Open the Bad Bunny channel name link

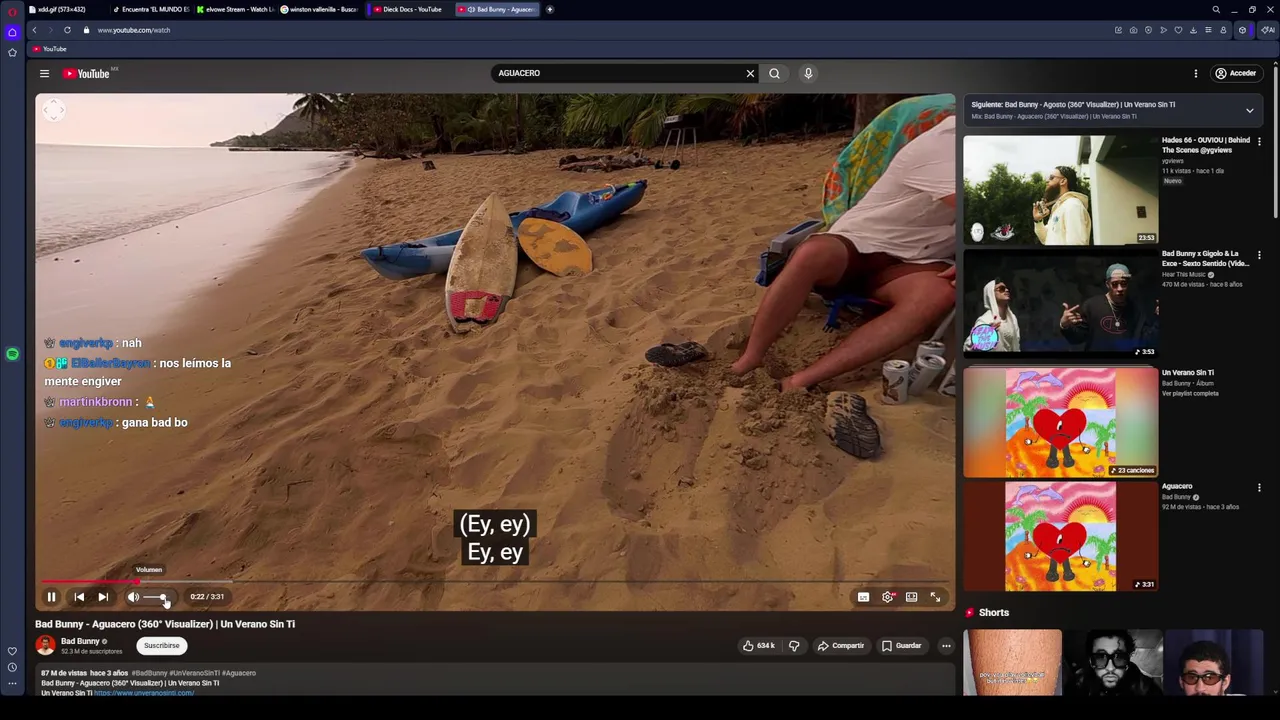point(80,641)
